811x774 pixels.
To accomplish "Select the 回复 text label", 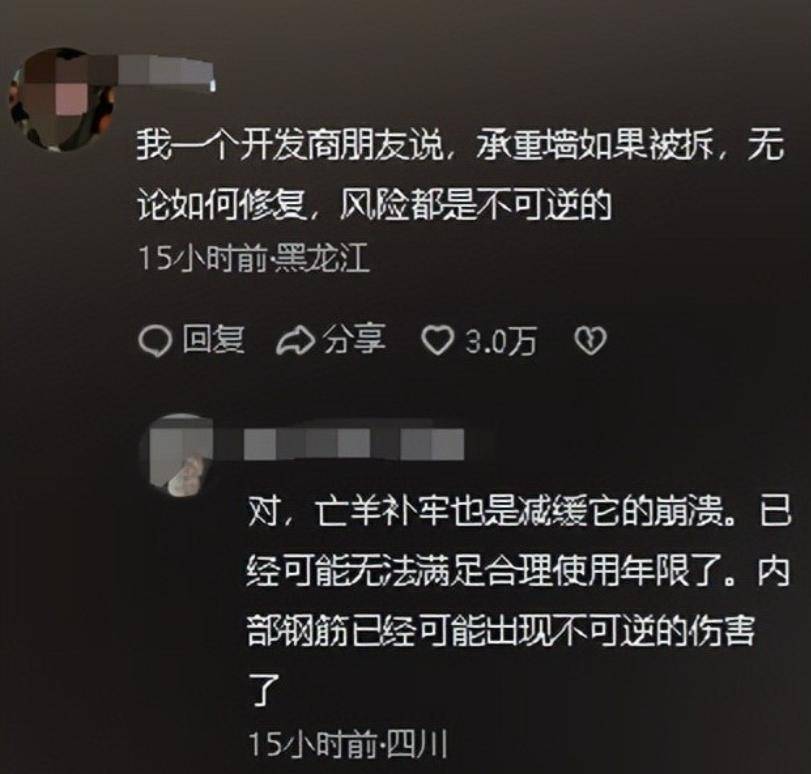I will tap(213, 340).
